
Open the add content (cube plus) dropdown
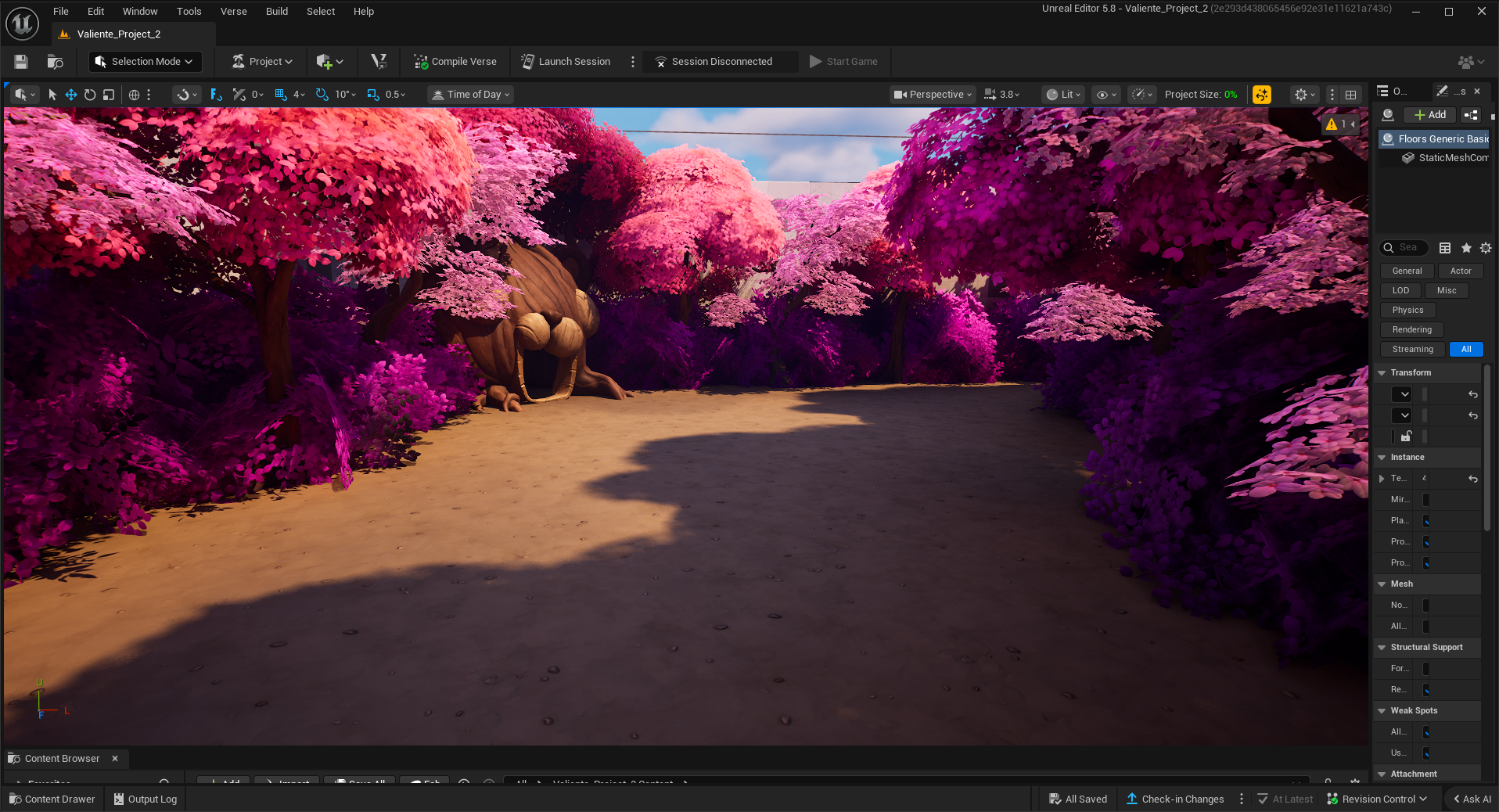tap(329, 62)
